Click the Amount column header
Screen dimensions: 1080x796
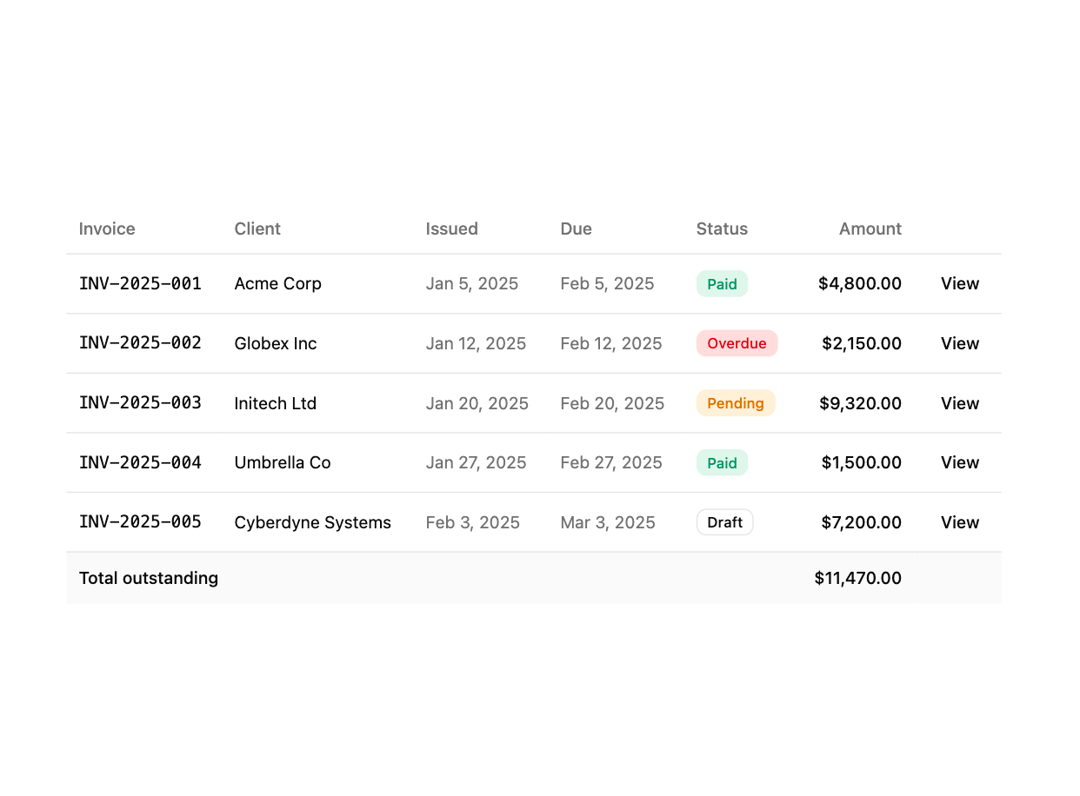(x=870, y=229)
